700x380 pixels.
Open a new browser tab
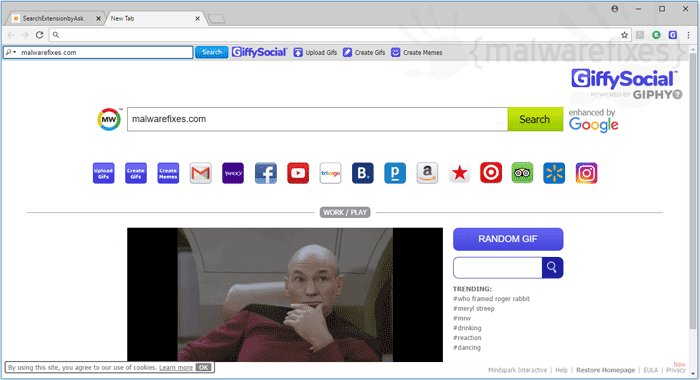[x=217, y=19]
